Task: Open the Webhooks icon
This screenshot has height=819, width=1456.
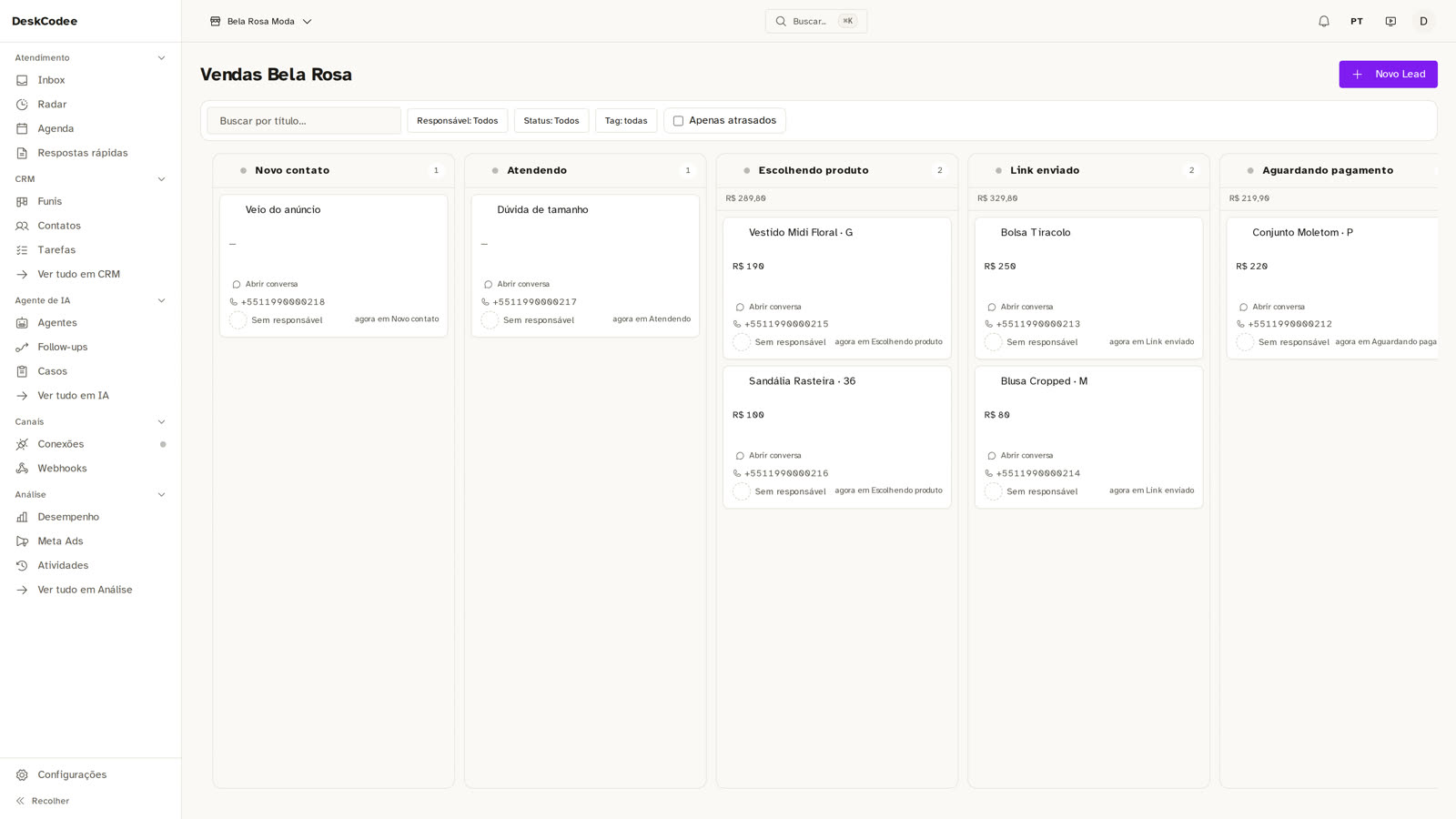Action: [22, 469]
